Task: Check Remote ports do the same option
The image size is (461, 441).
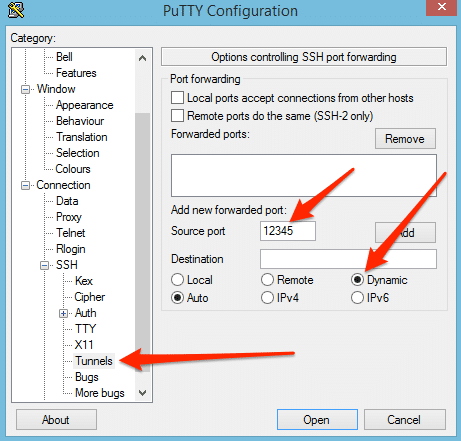Action: 177,116
